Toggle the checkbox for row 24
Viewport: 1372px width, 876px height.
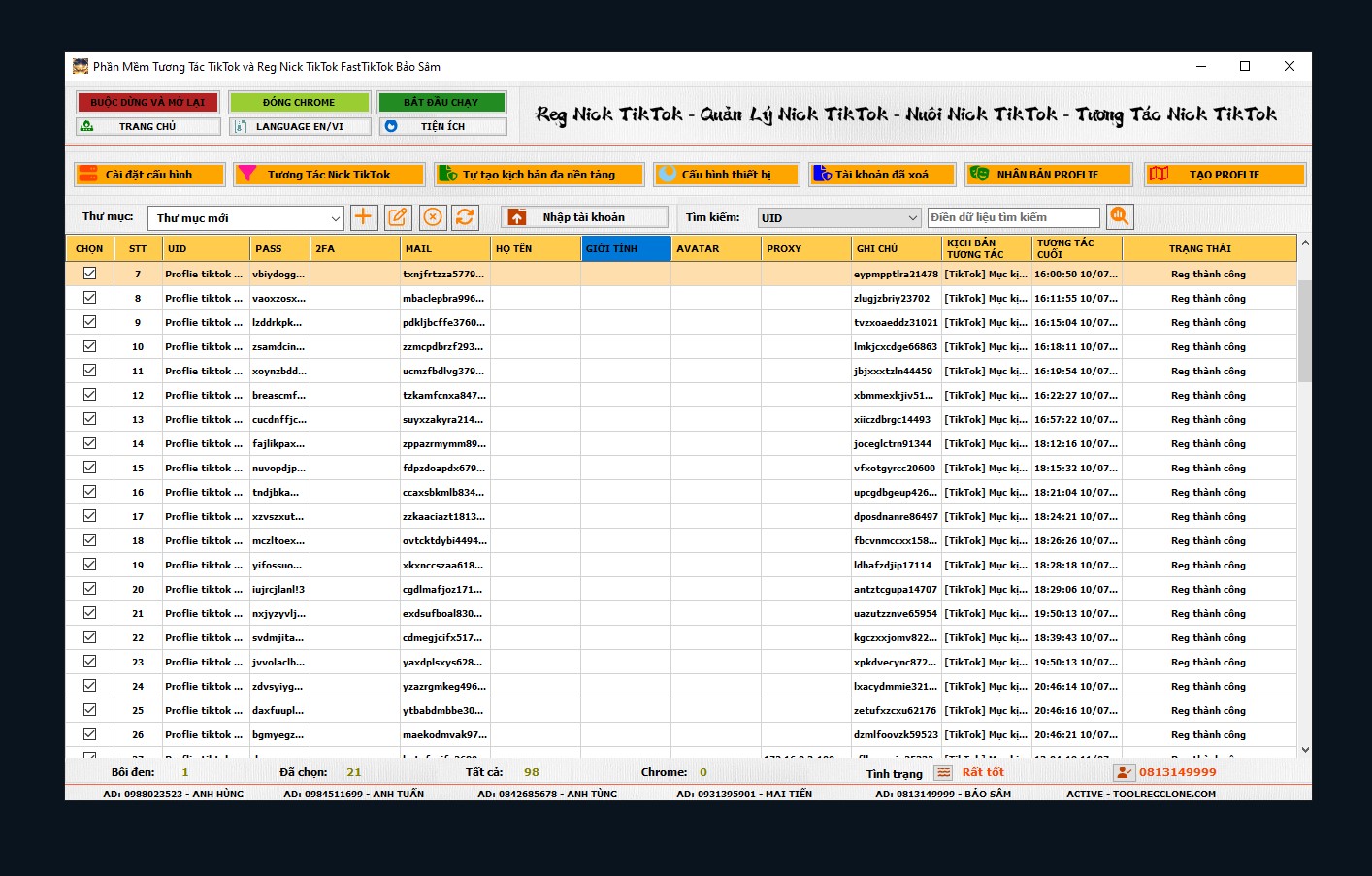coord(89,686)
